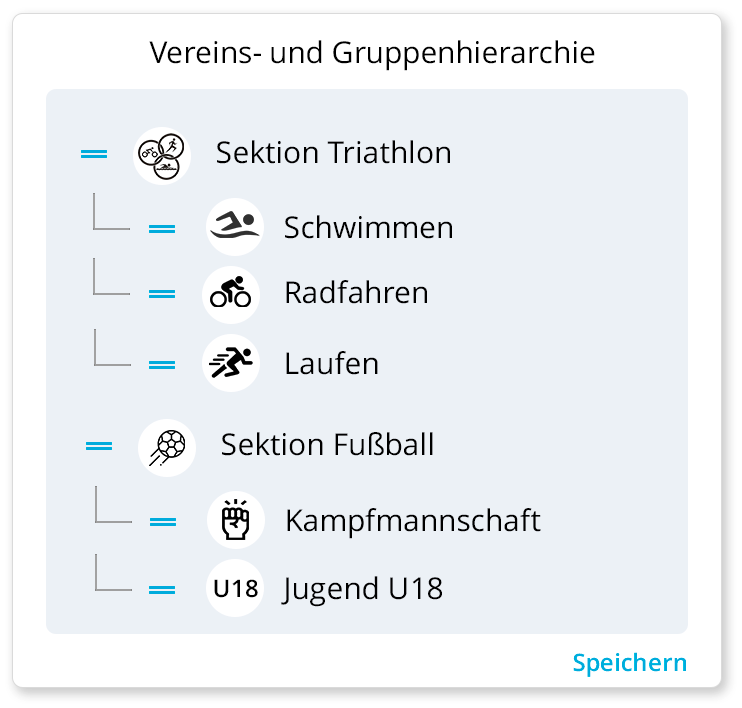742x708 pixels.
Task: Click the drag handle next to Kampfmannschaft
Action: tap(163, 522)
